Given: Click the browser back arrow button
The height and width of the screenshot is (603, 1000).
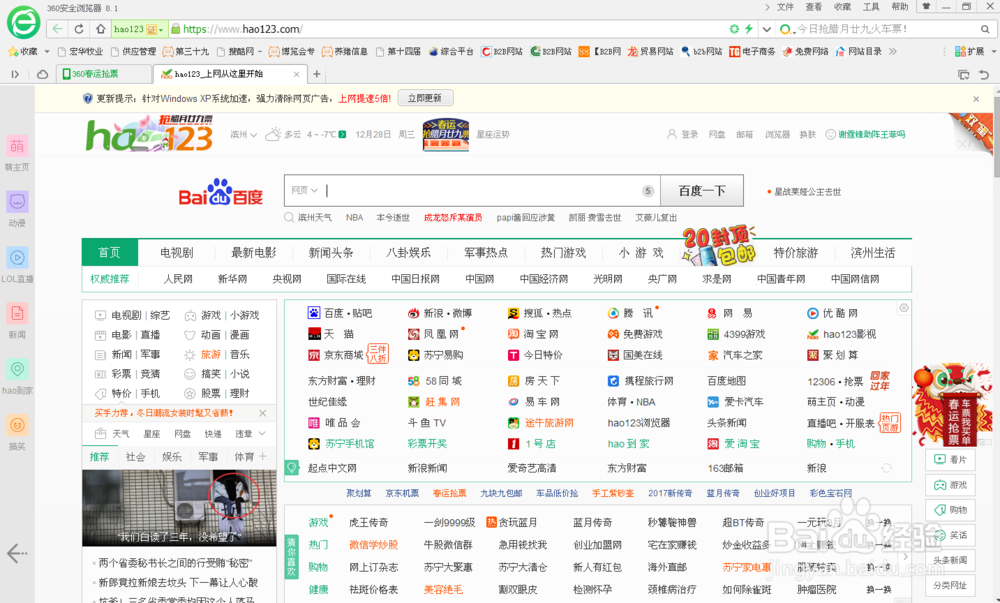Looking at the screenshot, I should point(57,29).
